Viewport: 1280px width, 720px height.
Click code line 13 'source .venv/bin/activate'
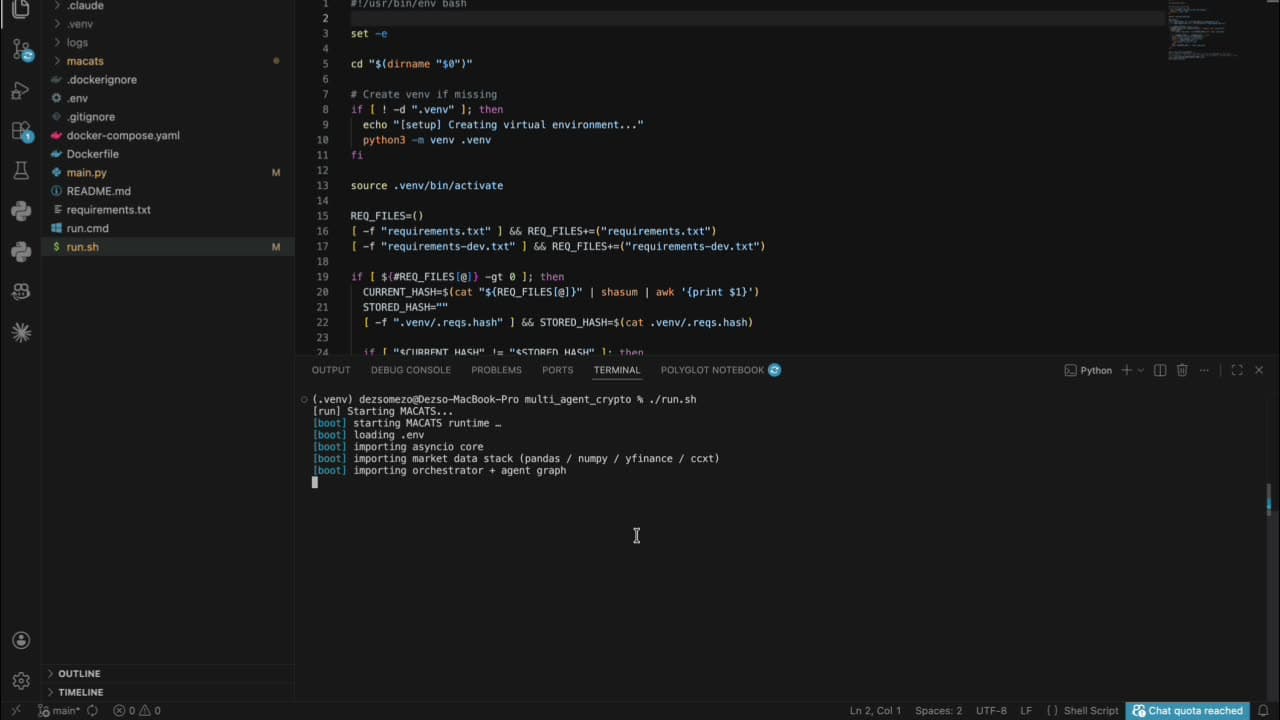(x=427, y=186)
